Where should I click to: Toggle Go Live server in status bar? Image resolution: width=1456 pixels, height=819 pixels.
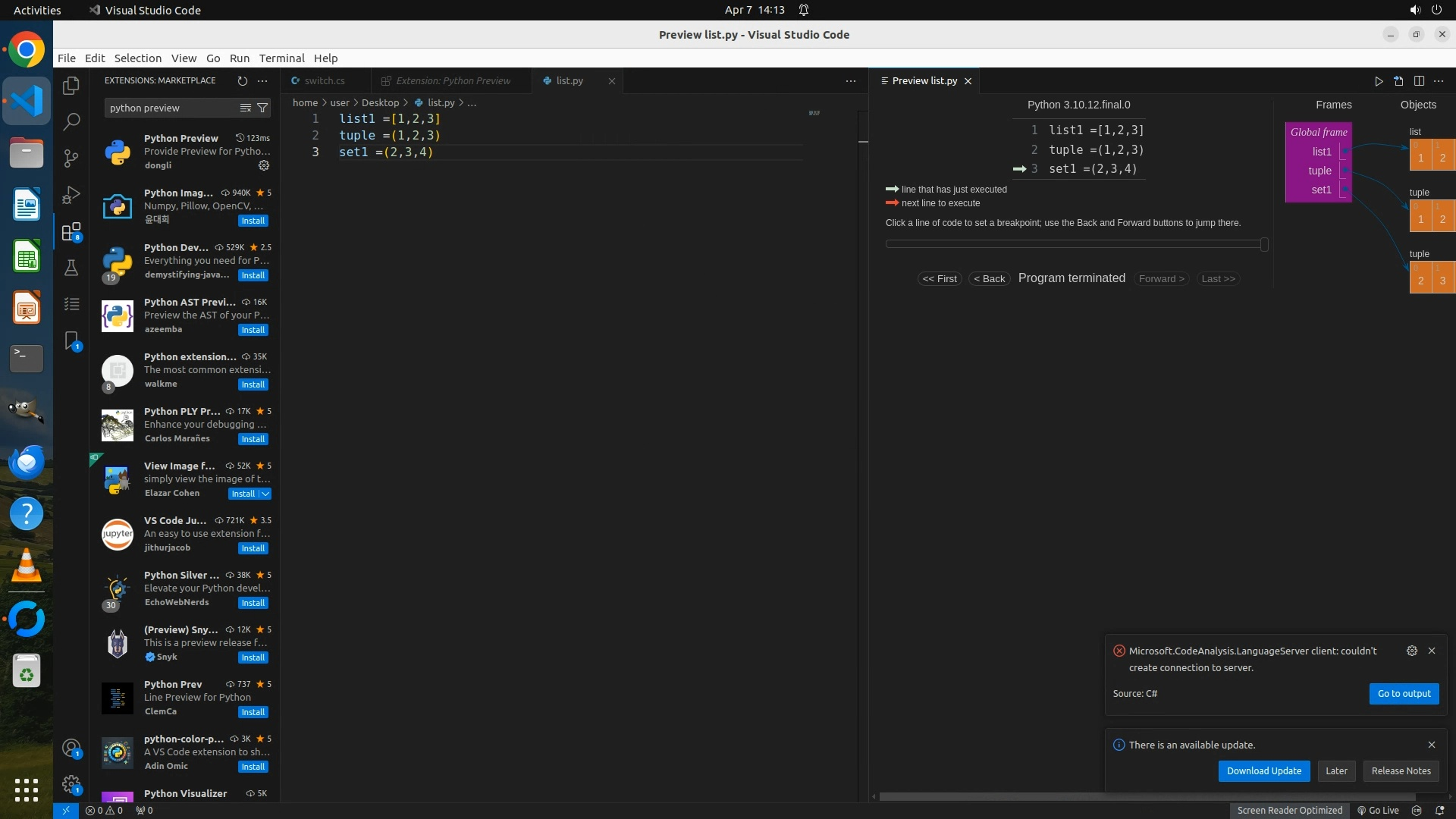tap(1378, 810)
